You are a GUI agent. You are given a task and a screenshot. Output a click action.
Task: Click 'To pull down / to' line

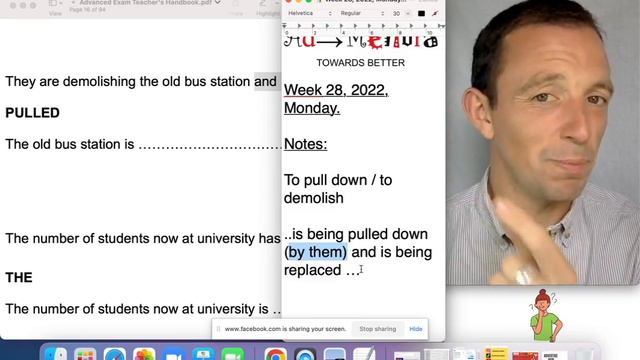pos(338,180)
